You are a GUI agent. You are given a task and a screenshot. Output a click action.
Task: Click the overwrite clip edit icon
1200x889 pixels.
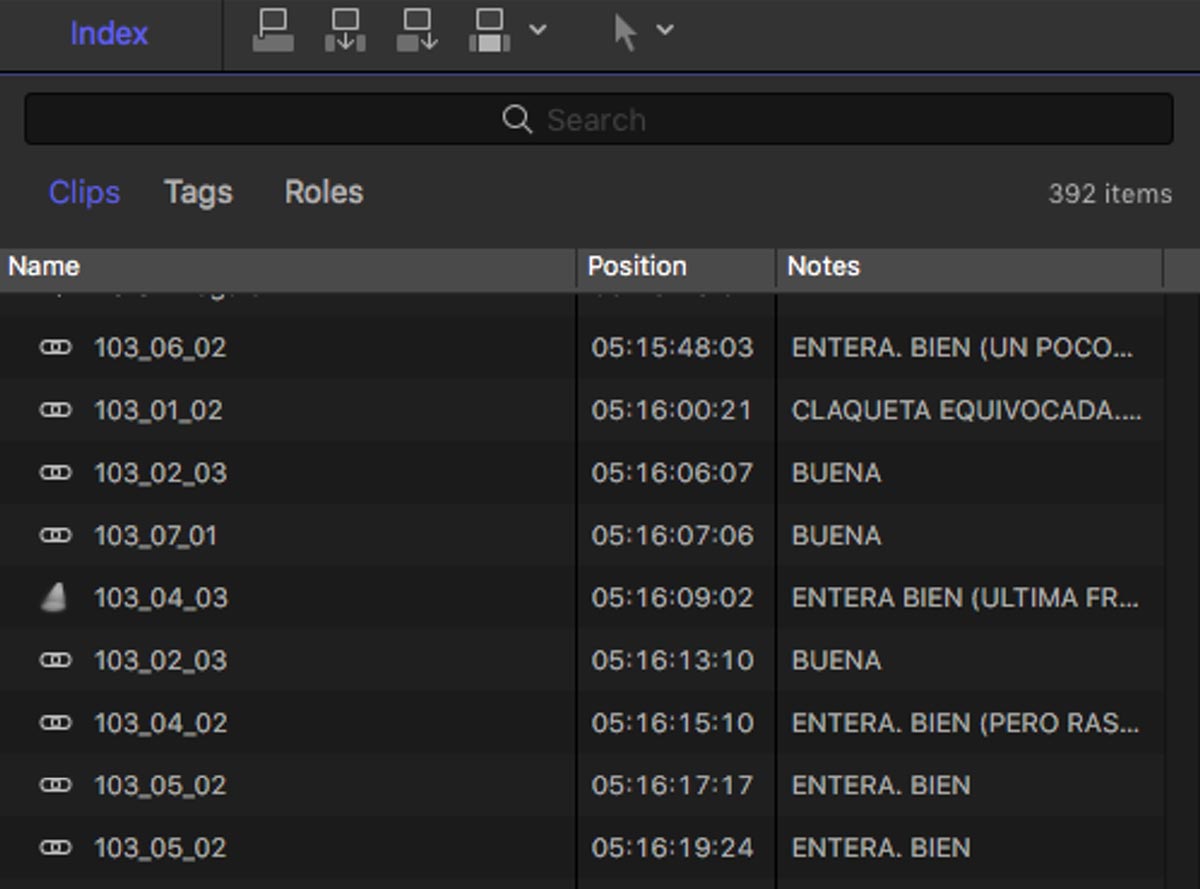coord(490,31)
